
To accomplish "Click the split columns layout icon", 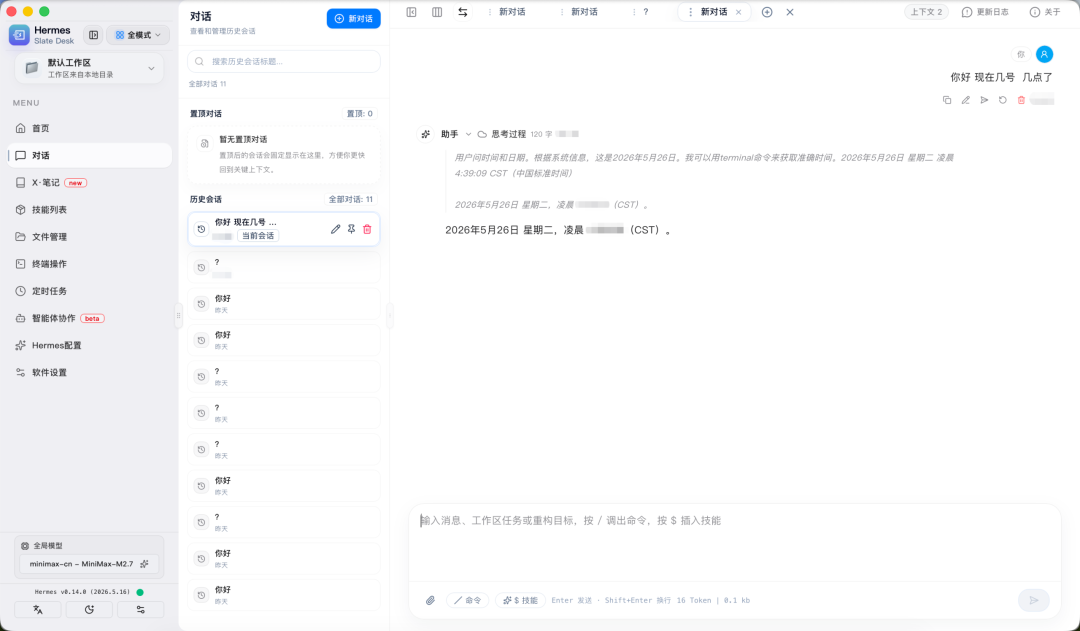I will tap(437, 12).
